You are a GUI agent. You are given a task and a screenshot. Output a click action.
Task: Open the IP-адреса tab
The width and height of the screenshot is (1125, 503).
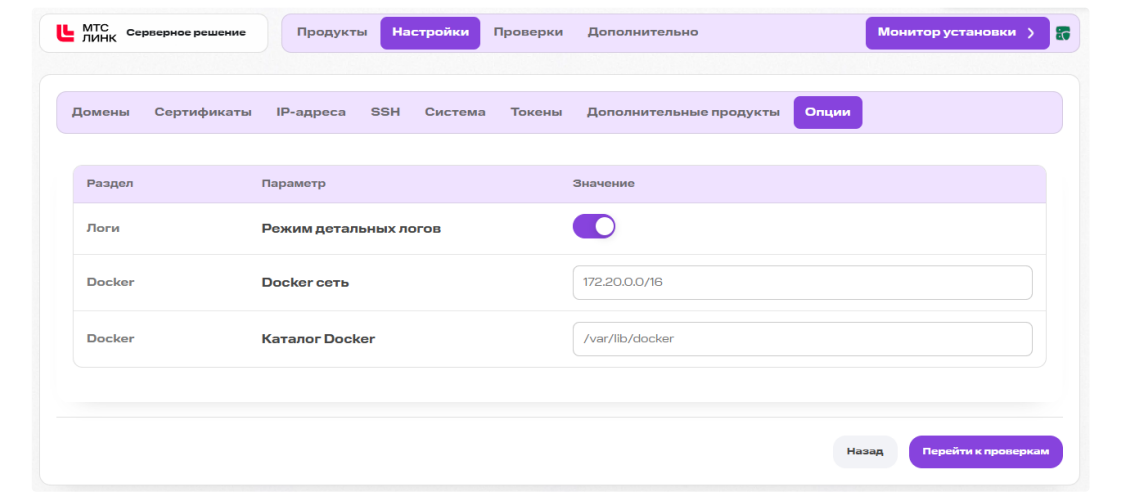point(311,113)
